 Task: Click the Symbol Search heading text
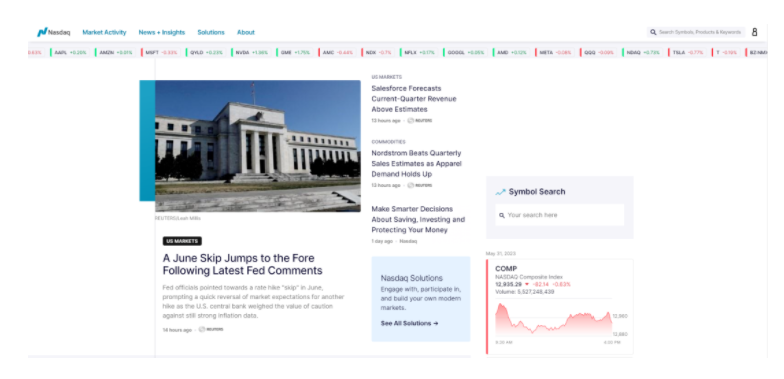point(537,192)
